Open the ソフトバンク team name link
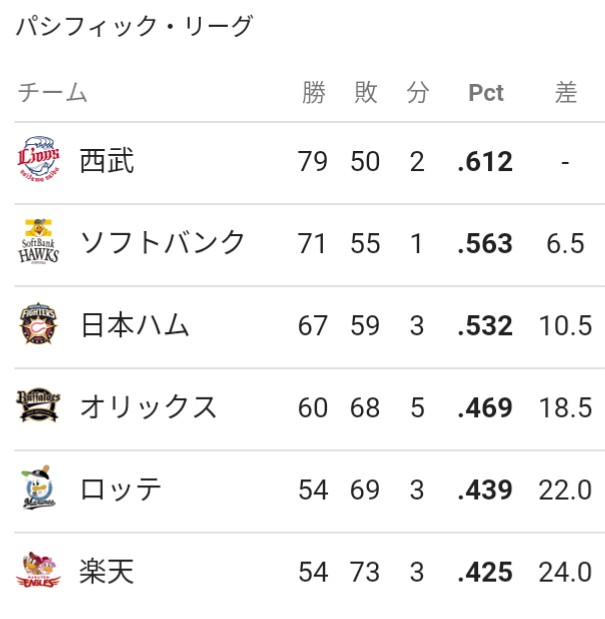Viewport: 605px width, 619px height. click(x=162, y=242)
